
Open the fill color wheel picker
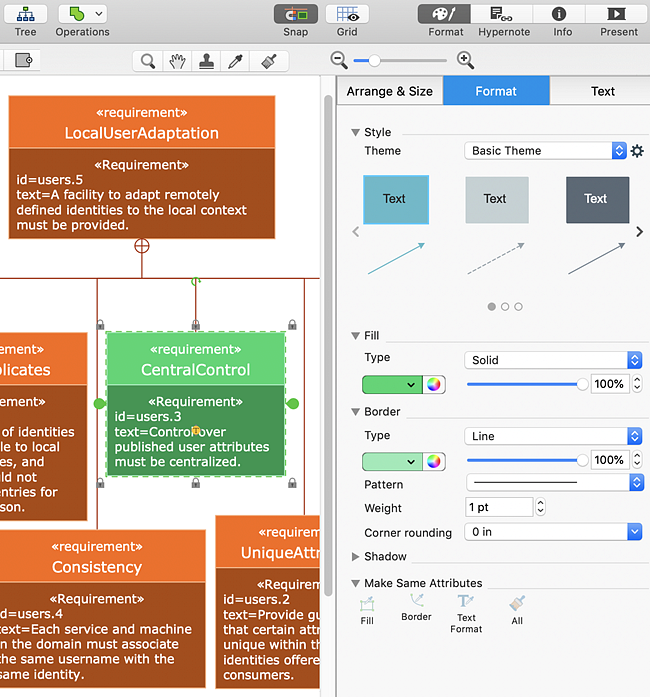[433, 385]
